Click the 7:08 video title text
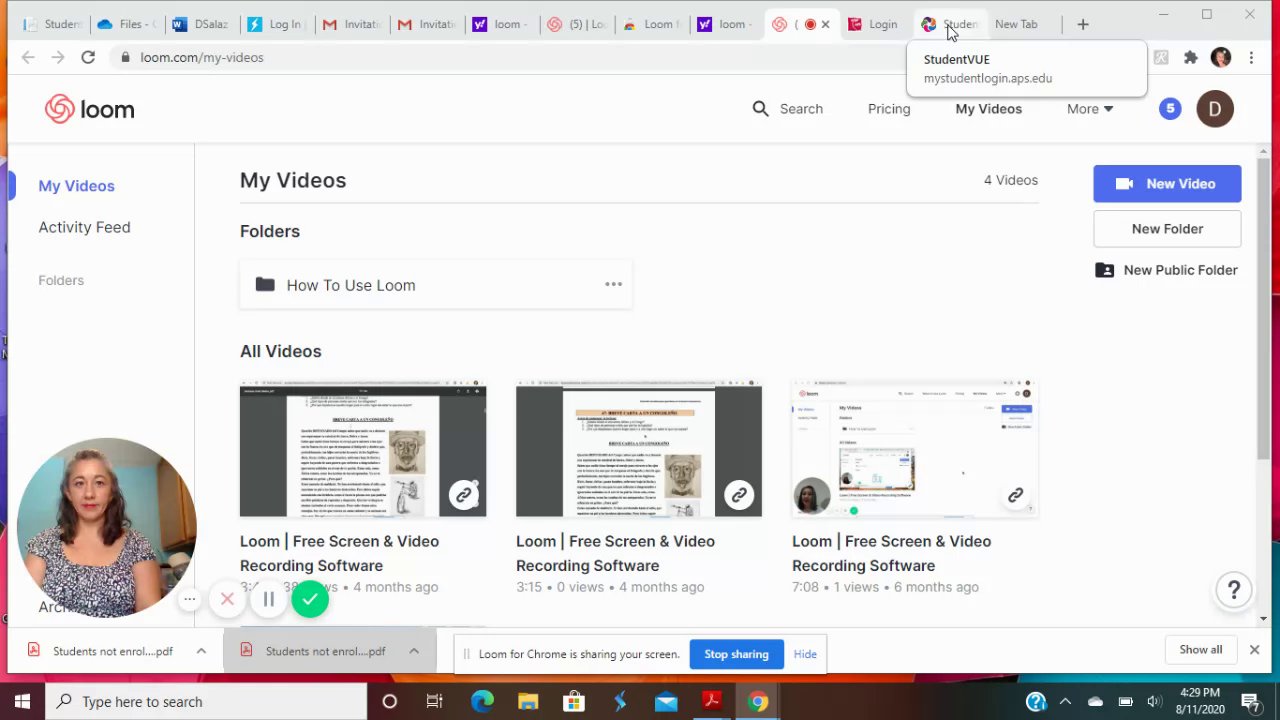Screen dimensions: 1280x720 (891, 553)
